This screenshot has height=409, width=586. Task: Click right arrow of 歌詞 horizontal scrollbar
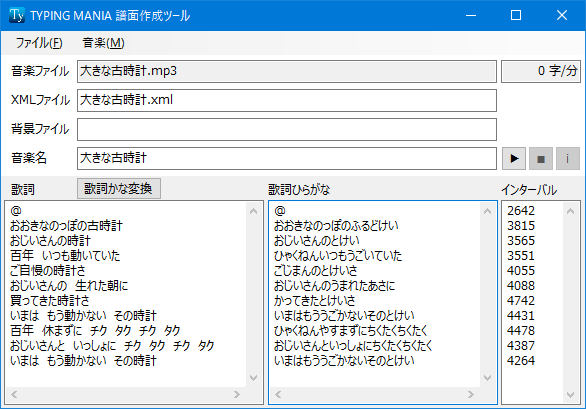237,394
